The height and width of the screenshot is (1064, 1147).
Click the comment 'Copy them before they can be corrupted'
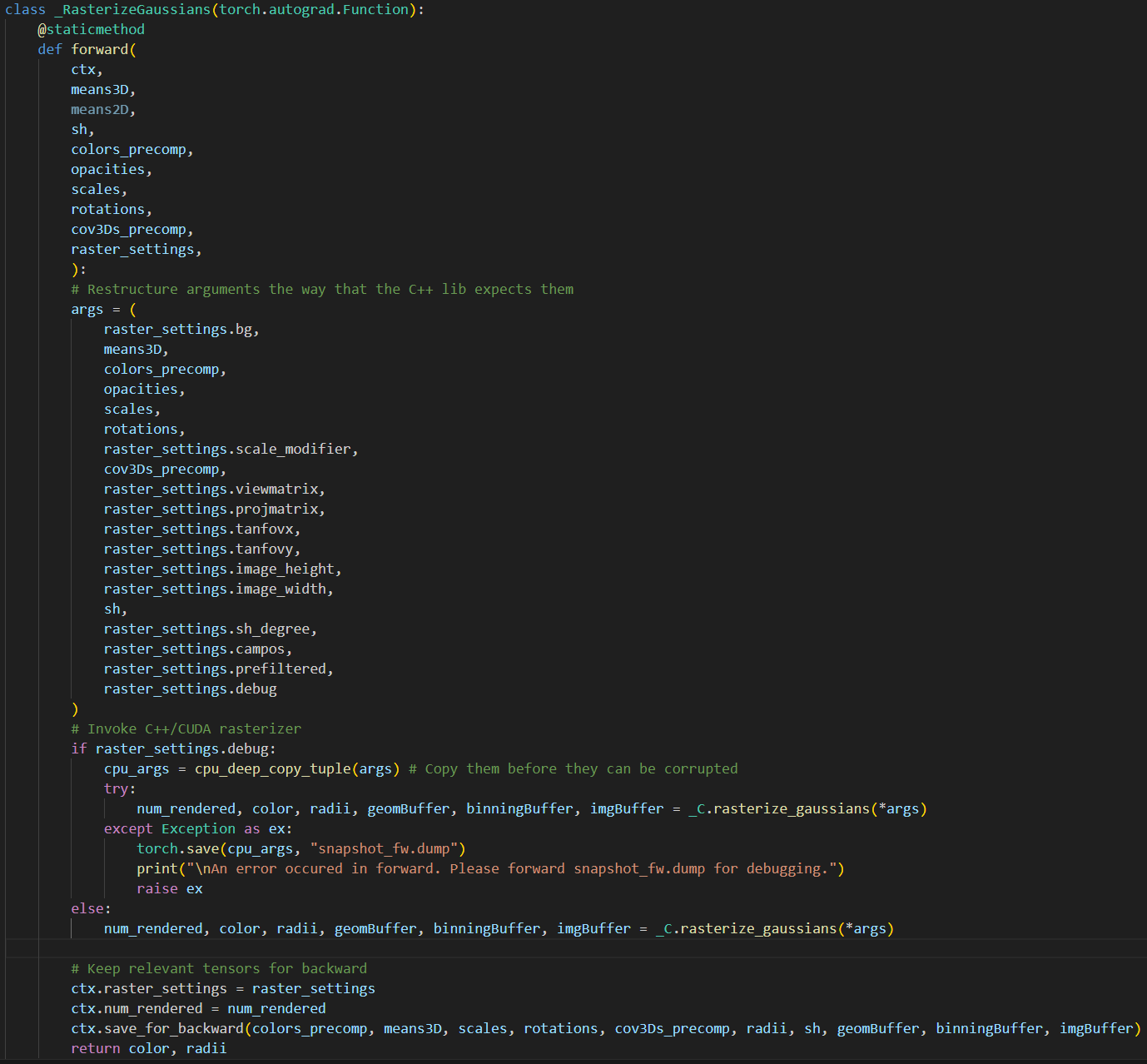click(573, 769)
